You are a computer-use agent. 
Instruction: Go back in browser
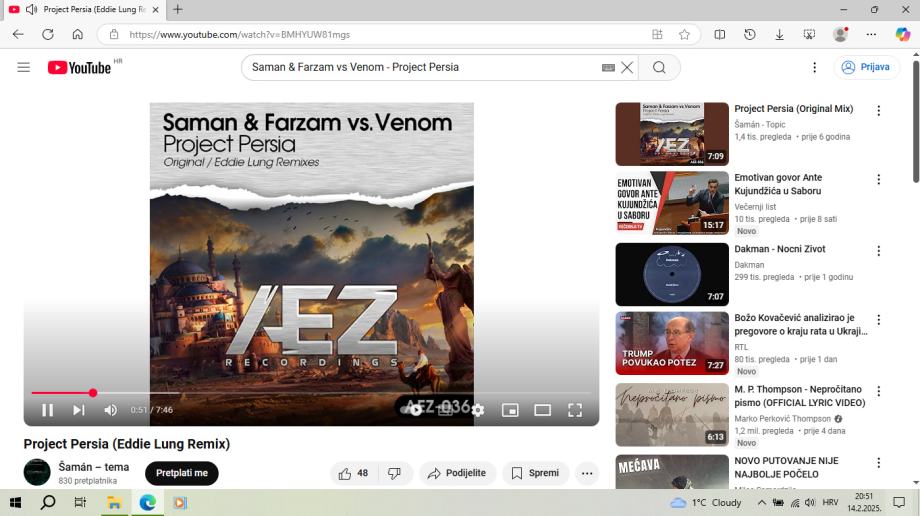pos(18,35)
